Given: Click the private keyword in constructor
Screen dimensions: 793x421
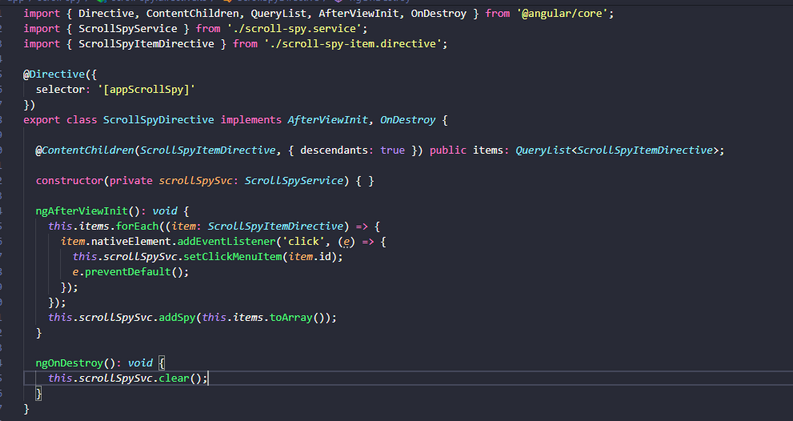Looking at the screenshot, I should (x=131, y=181).
